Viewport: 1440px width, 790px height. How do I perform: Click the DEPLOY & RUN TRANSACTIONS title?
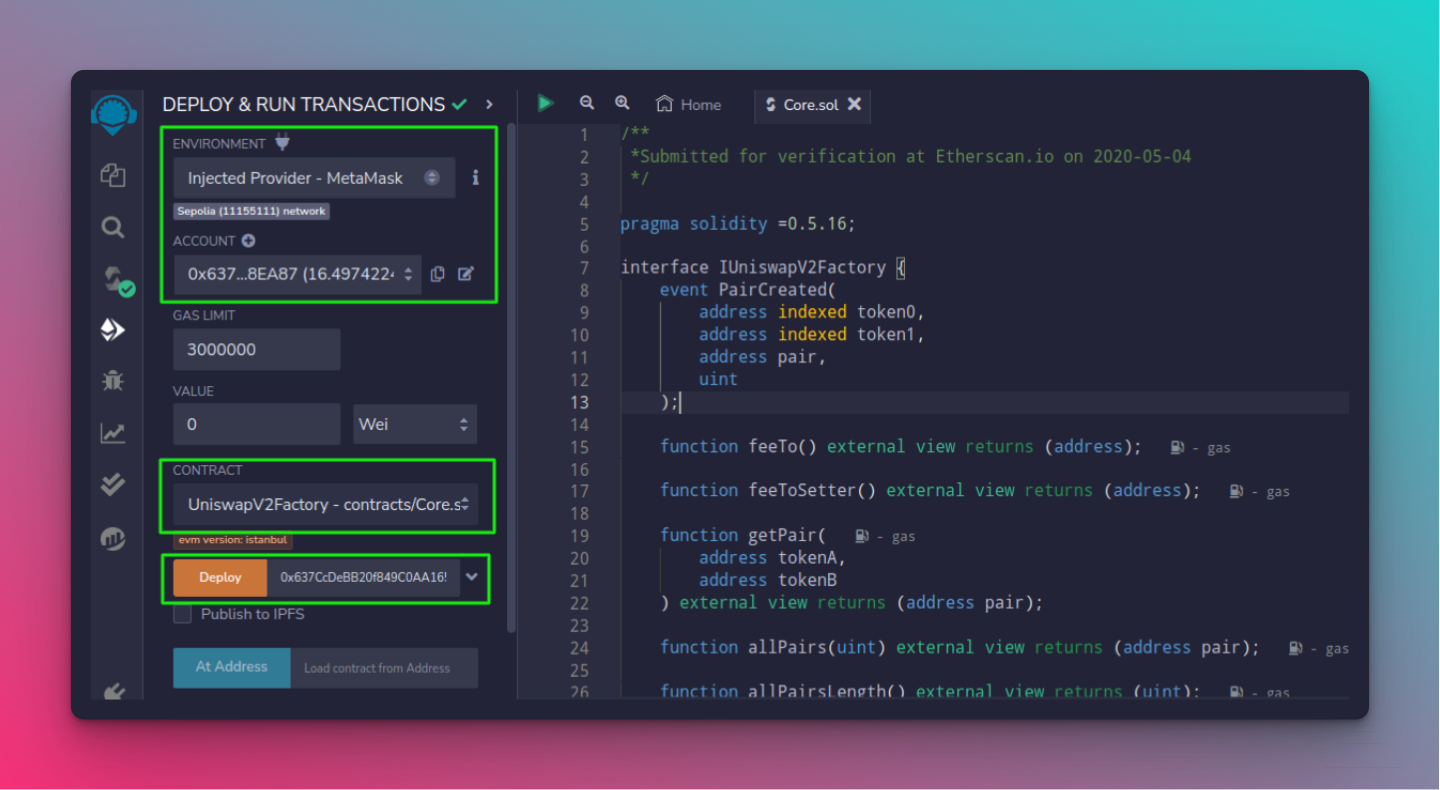[304, 104]
